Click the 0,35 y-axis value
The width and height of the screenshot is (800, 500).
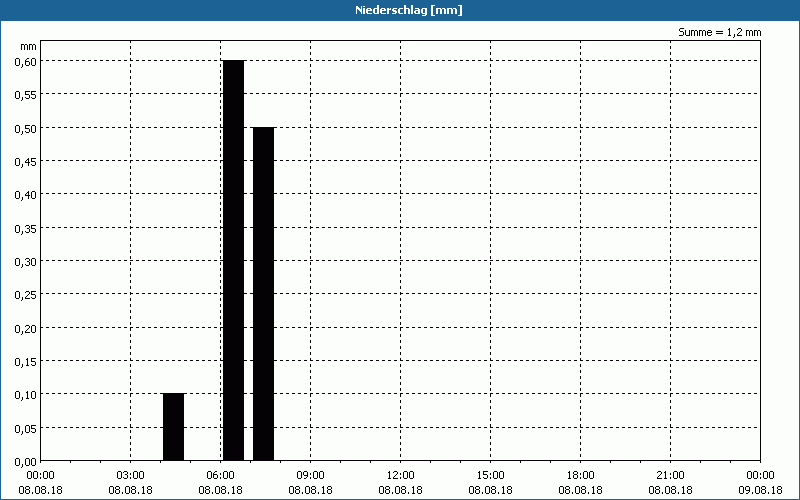(x=26, y=228)
